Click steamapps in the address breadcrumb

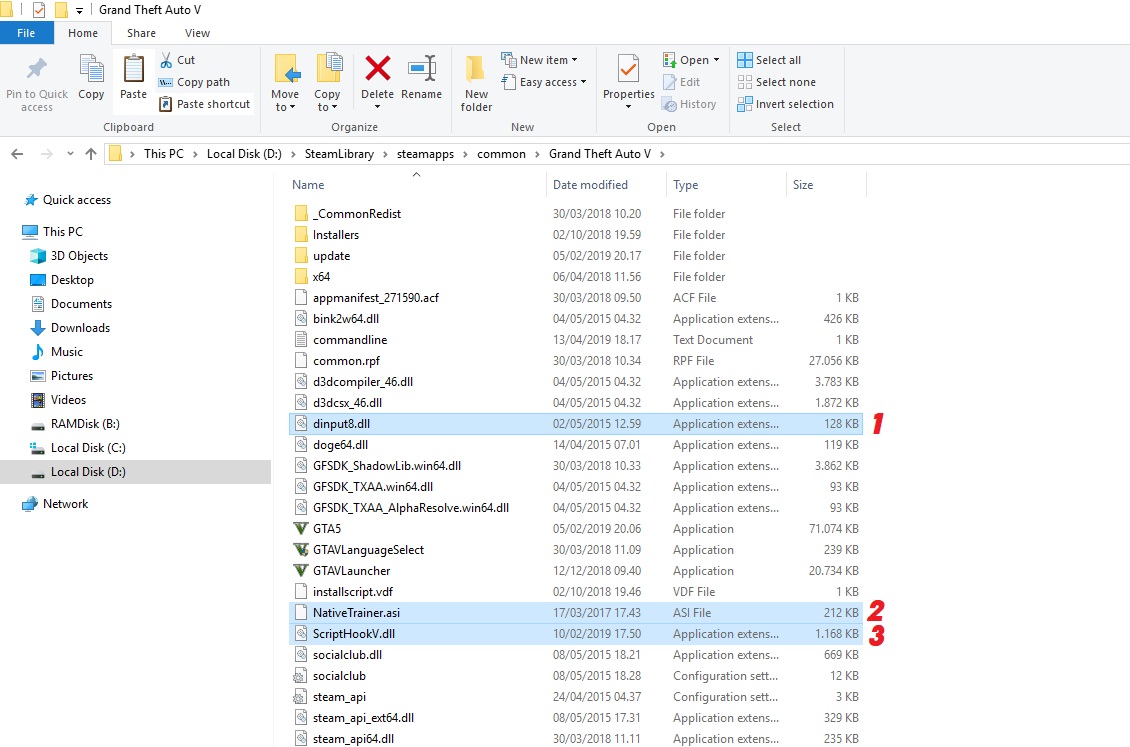[425, 154]
